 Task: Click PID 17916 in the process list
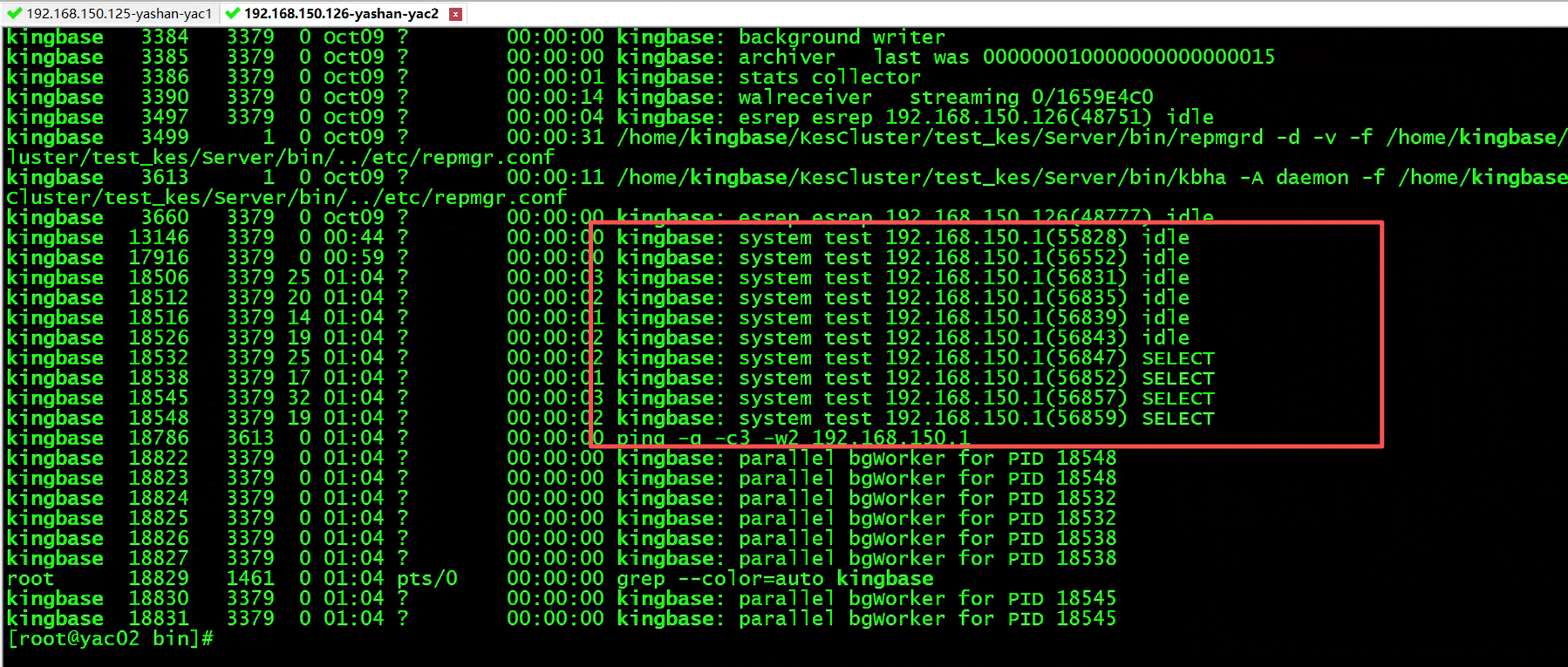(159, 257)
